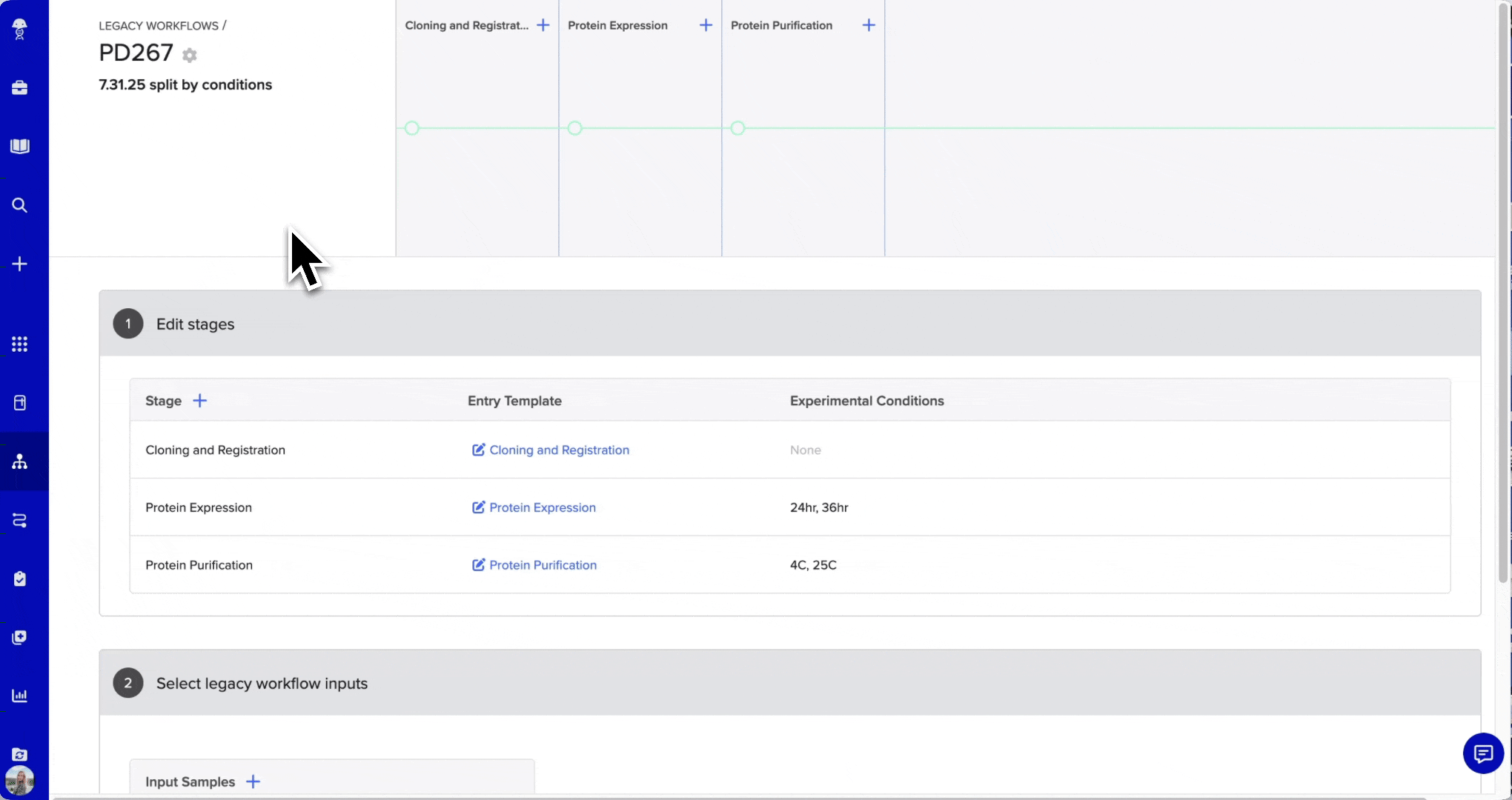Click the Search magnifier icon in sidebar
The width and height of the screenshot is (1512, 800).
pyautogui.click(x=20, y=205)
